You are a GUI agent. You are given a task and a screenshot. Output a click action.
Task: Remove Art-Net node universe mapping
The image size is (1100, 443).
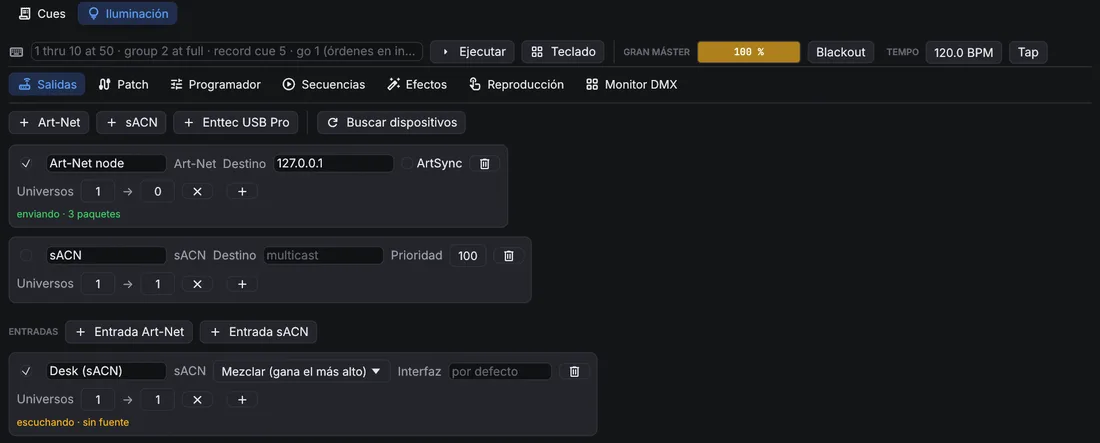pos(197,192)
